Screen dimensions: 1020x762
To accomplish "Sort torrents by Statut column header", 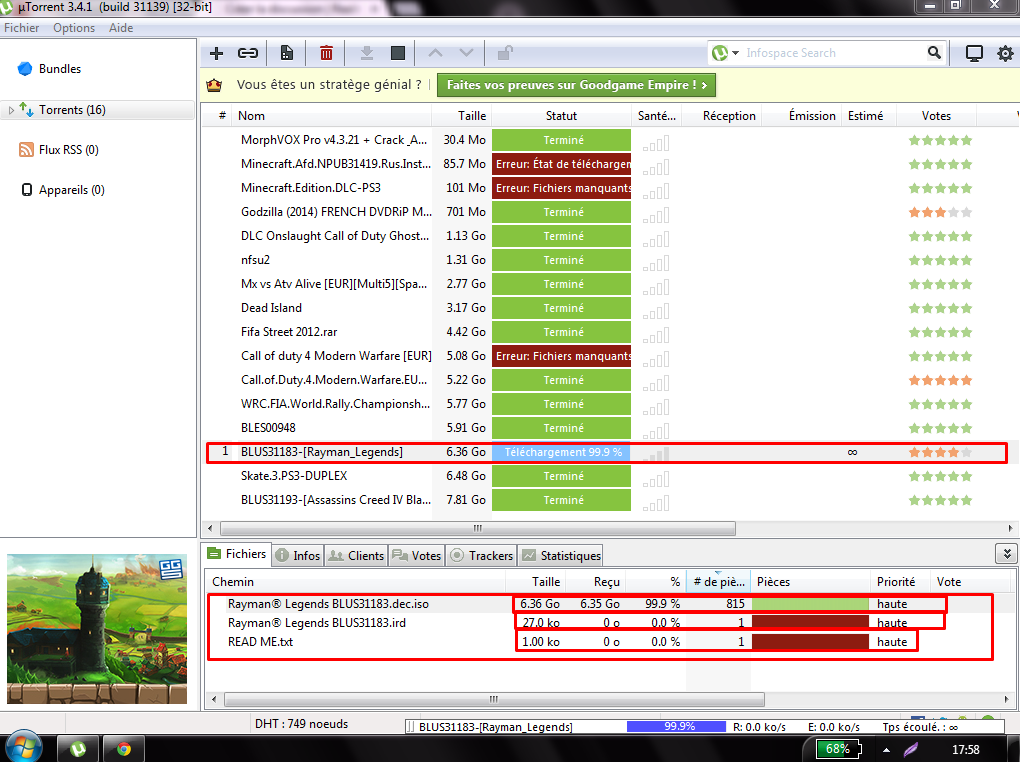I will 561,116.
